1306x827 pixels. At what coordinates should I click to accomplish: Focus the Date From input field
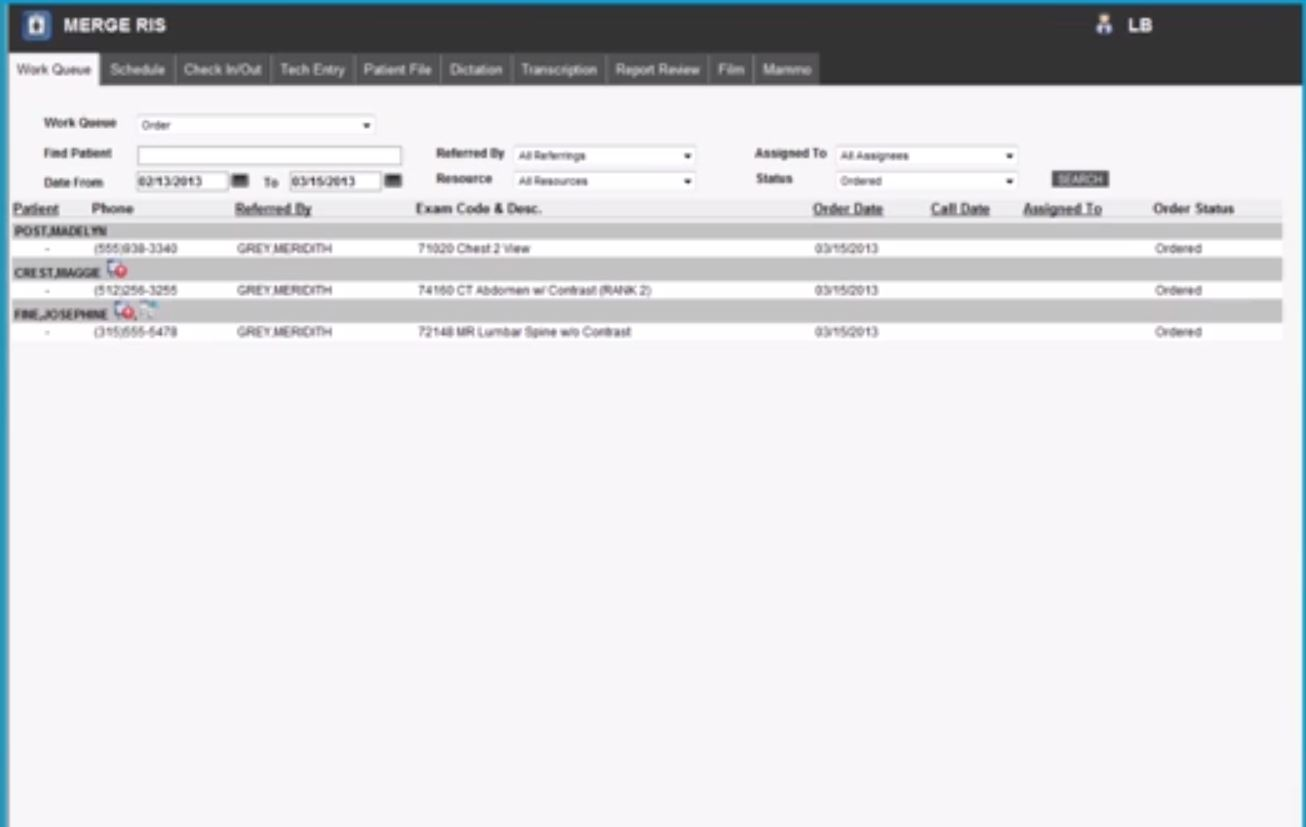(183, 181)
